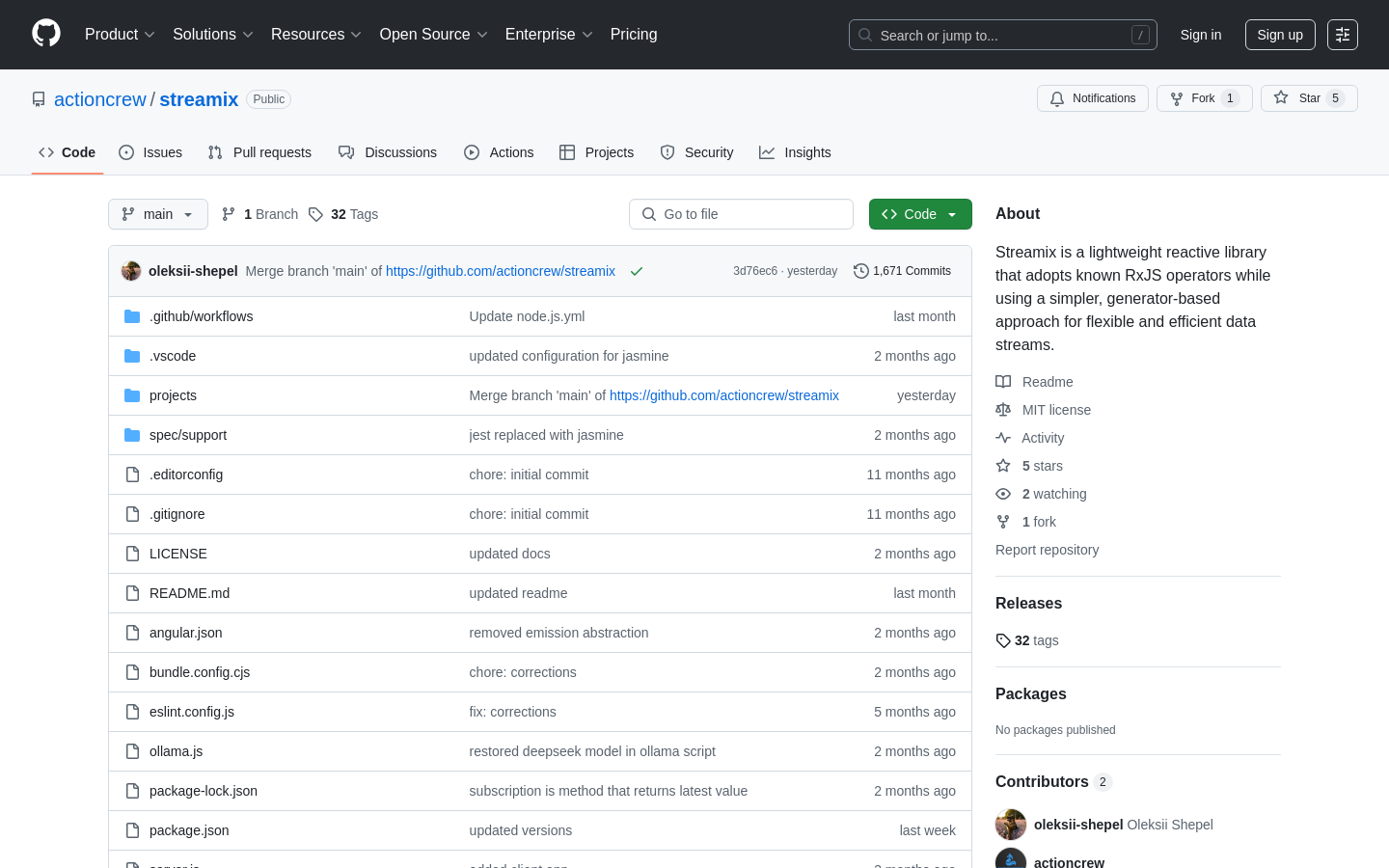Click the eslint.config.js file icon
This screenshot has height=868, width=1389.
(132, 712)
